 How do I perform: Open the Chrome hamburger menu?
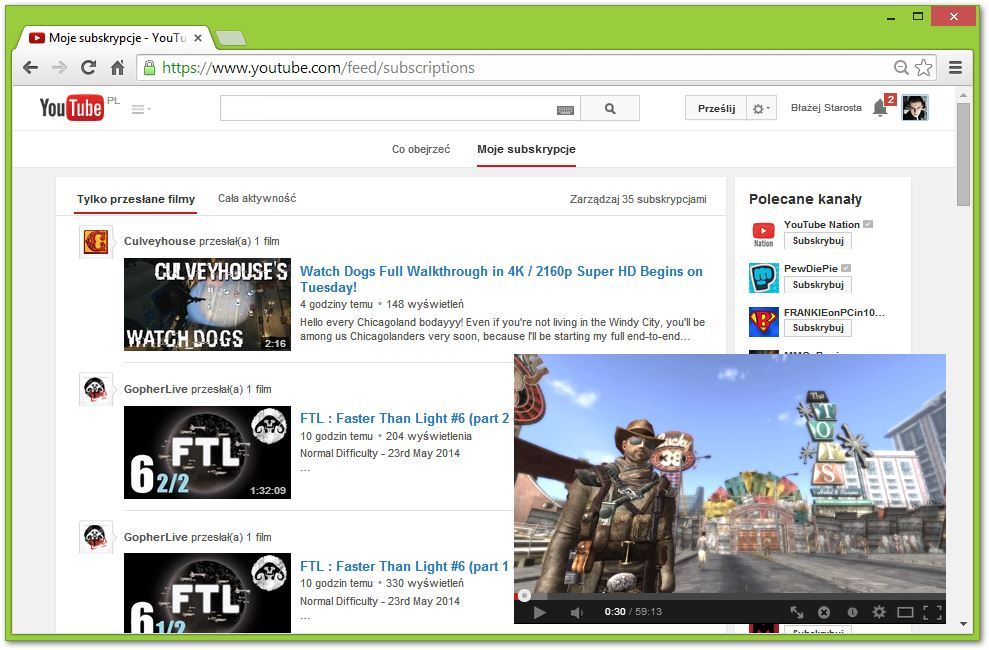tap(955, 67)
